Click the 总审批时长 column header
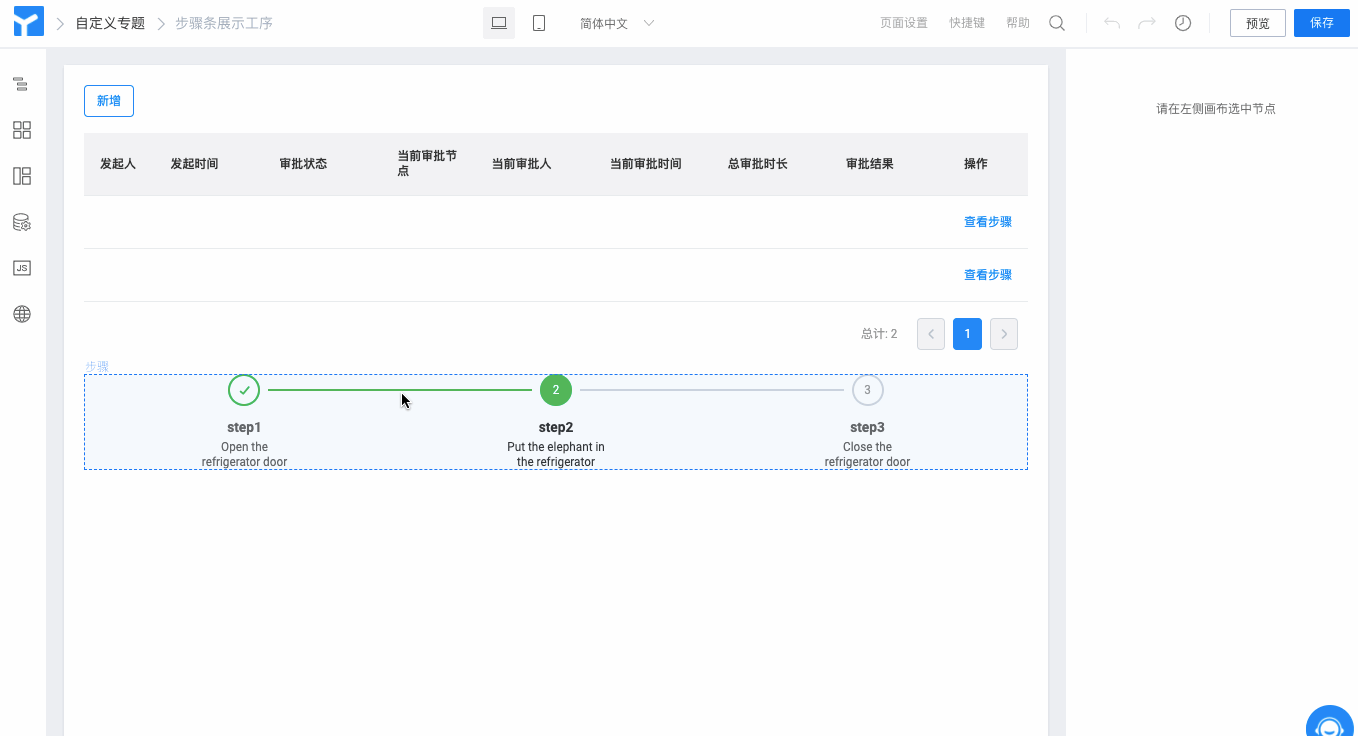Screen dimensions: 1358x736 pos(758,164)
